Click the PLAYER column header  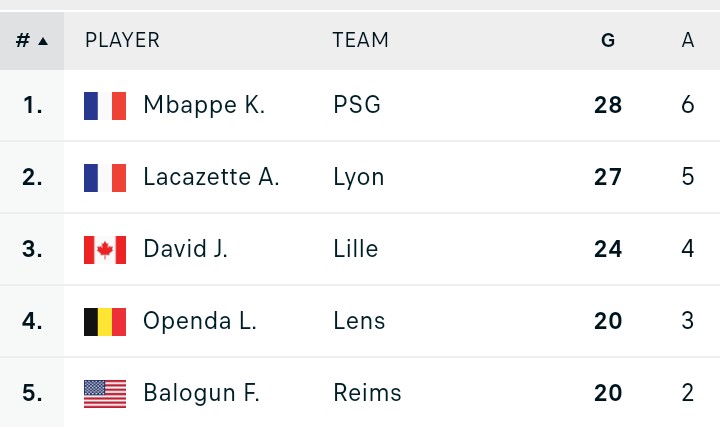pos(122,40)
